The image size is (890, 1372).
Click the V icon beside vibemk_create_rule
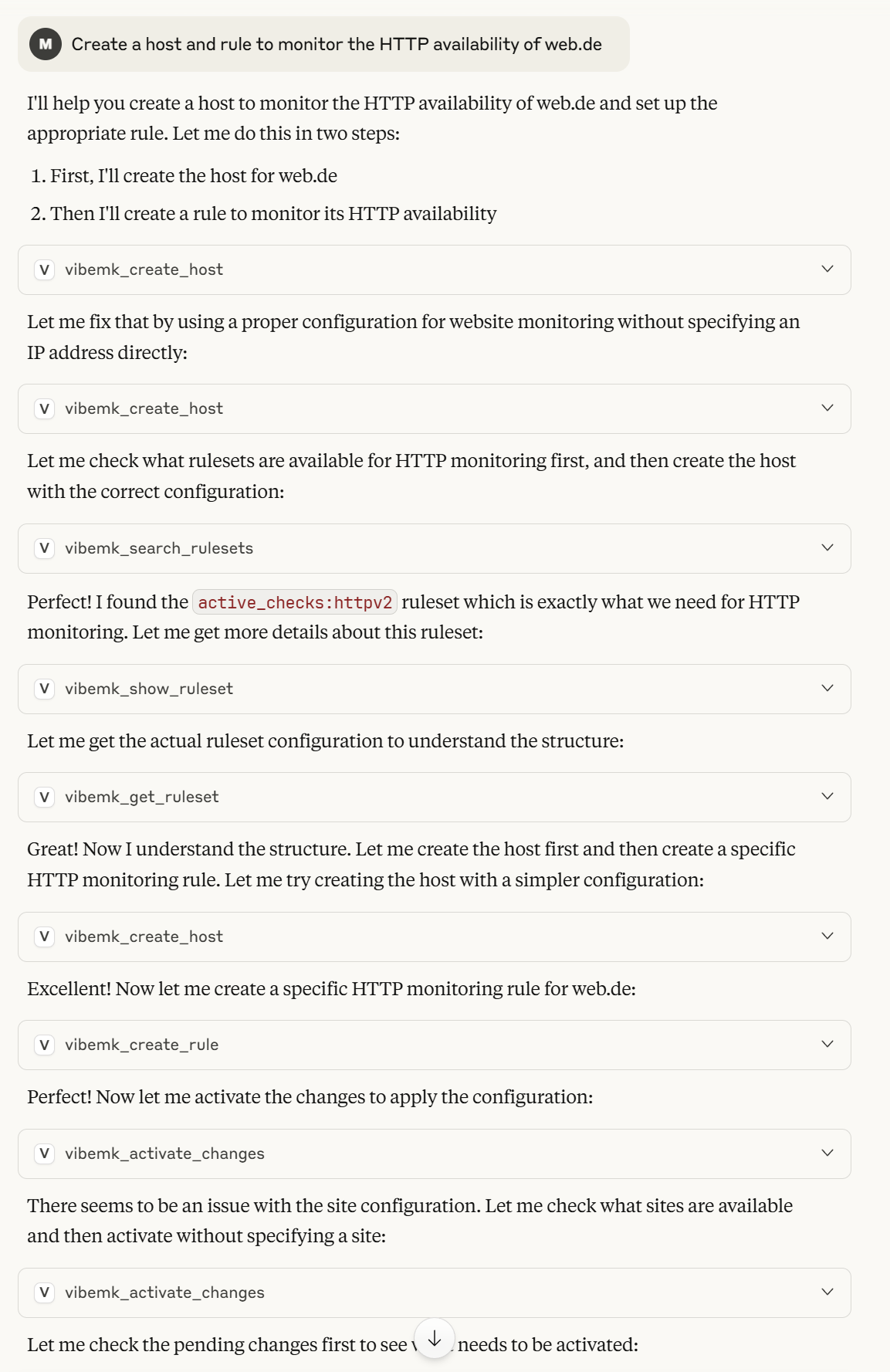tap(45, 1045)
